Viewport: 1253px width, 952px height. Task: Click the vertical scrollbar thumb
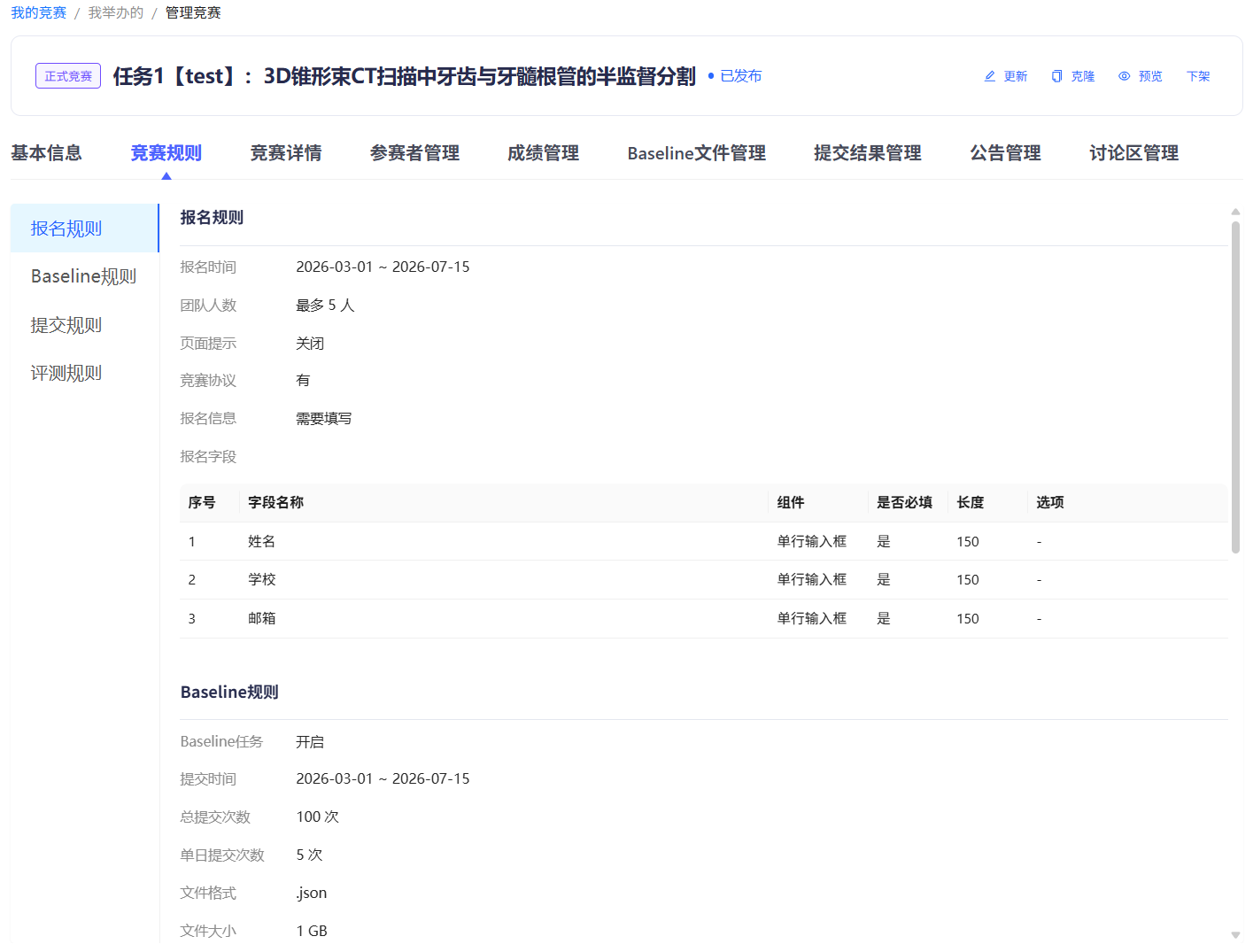tap(1235, 387)
